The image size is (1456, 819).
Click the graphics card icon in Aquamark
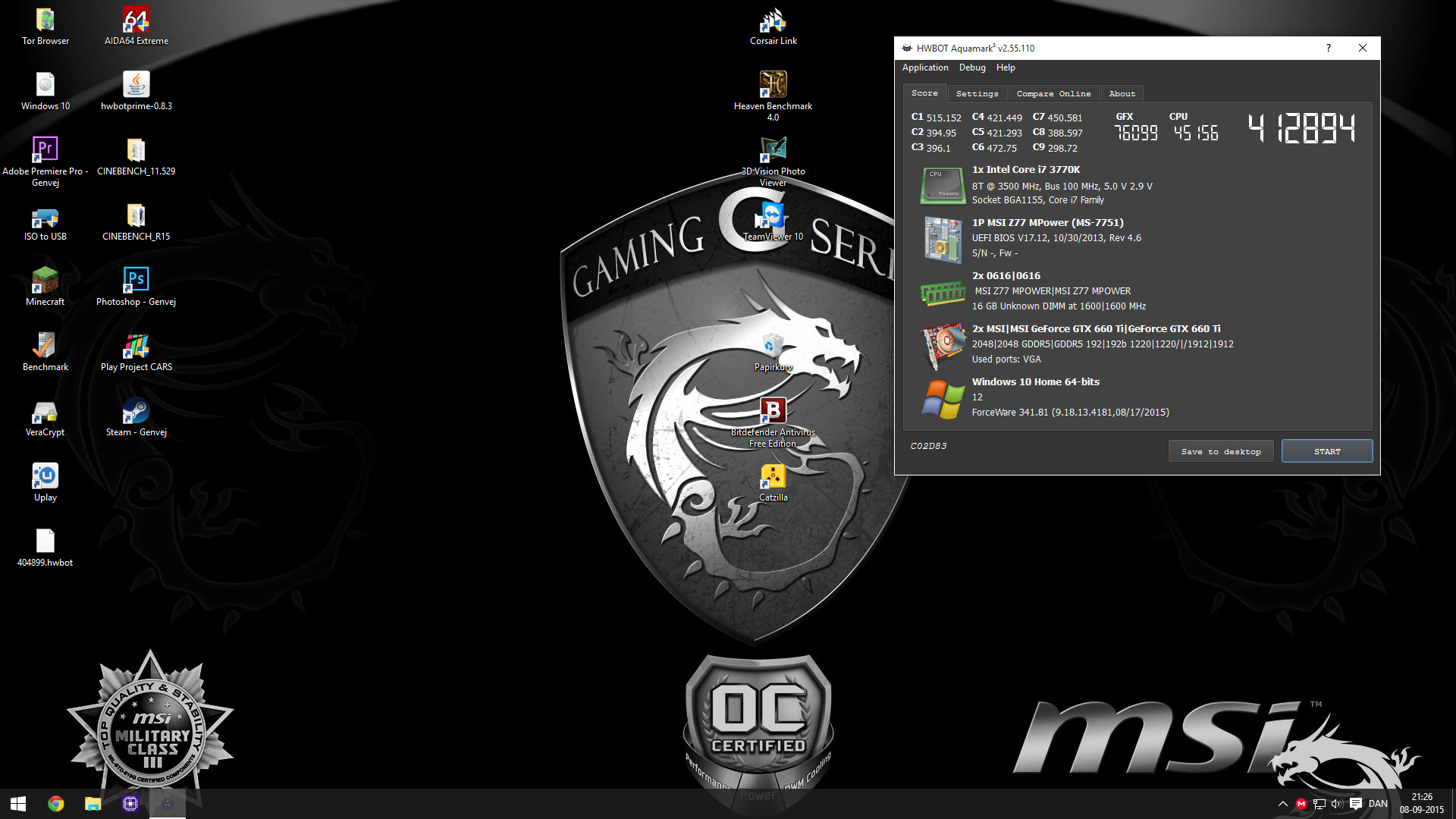[x=943, y=346]
